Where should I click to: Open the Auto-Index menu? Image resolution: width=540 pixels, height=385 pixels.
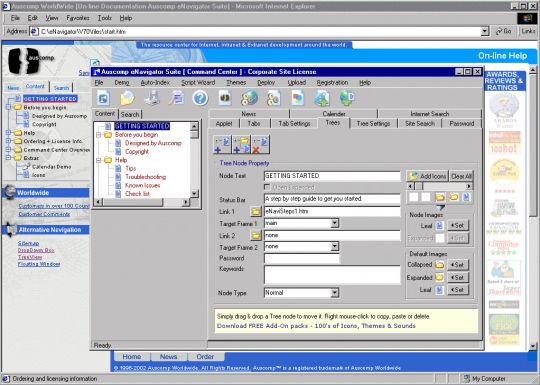pyautogui.click(x=155, y=83)
